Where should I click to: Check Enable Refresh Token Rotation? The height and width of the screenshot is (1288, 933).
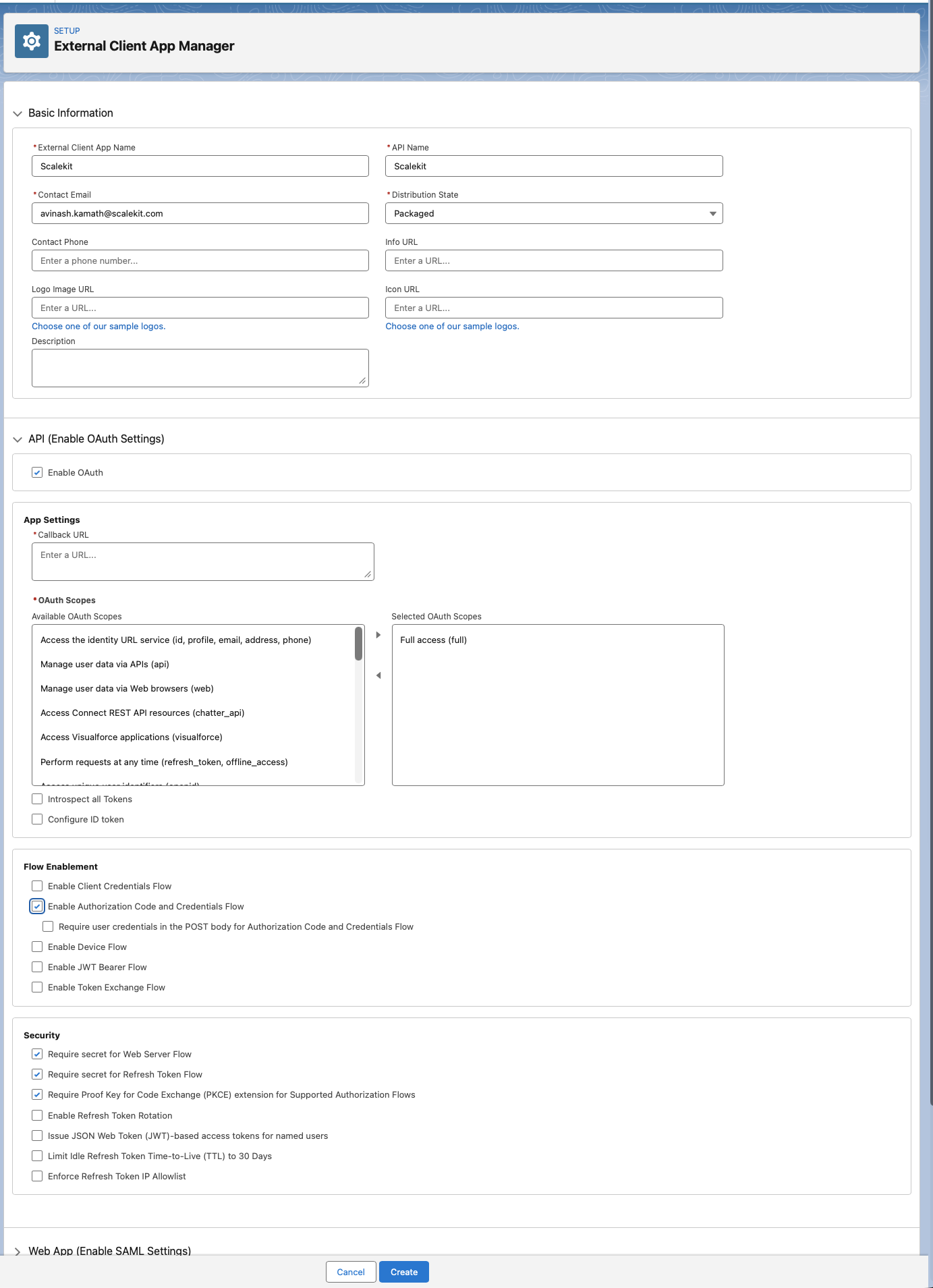(37, 1115)
